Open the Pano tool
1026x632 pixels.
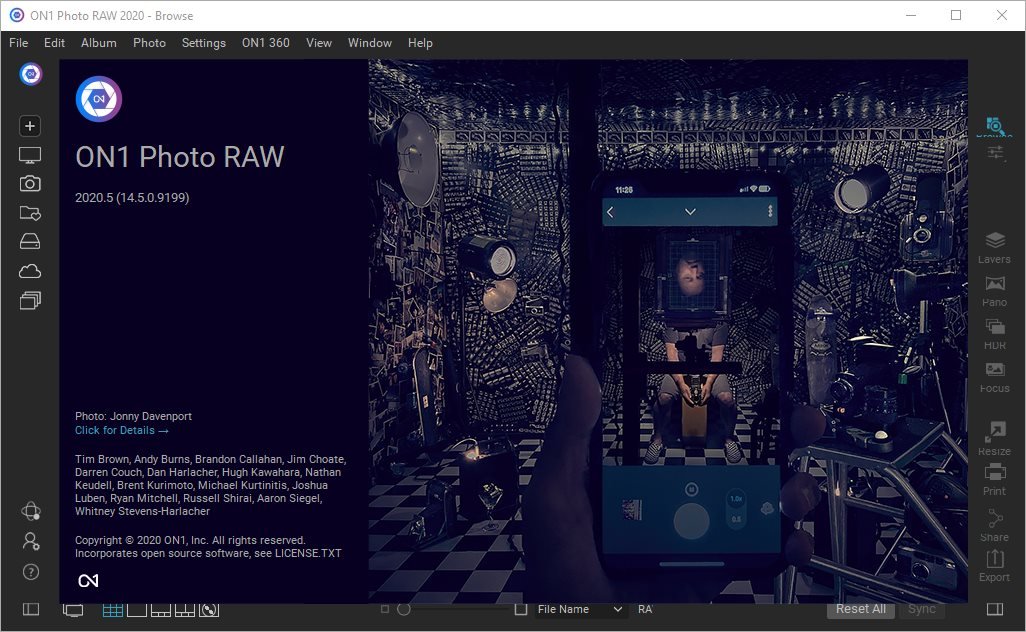pyautogui.click(x=995, y=291)
